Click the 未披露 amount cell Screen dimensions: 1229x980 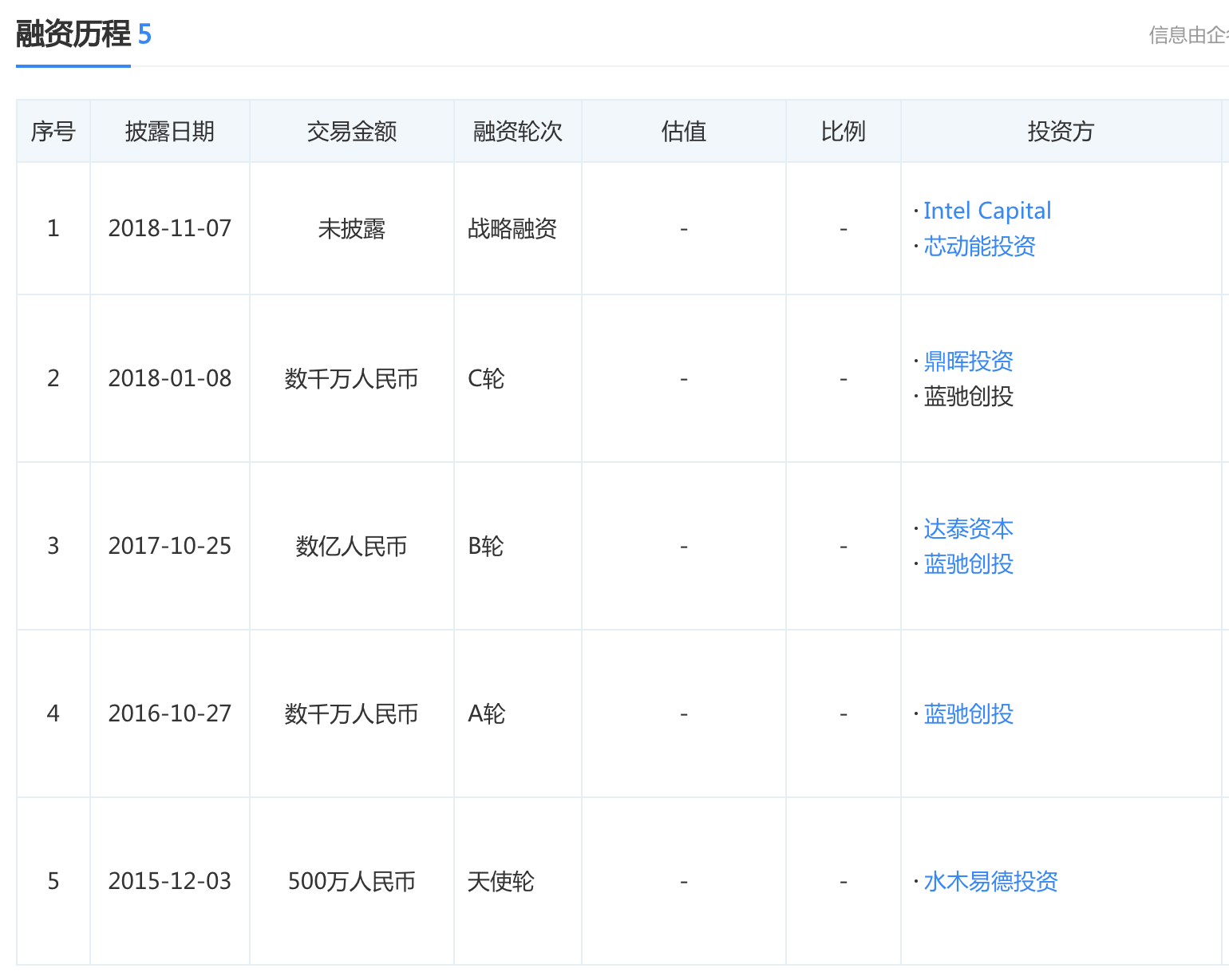[x=352, y=228]
